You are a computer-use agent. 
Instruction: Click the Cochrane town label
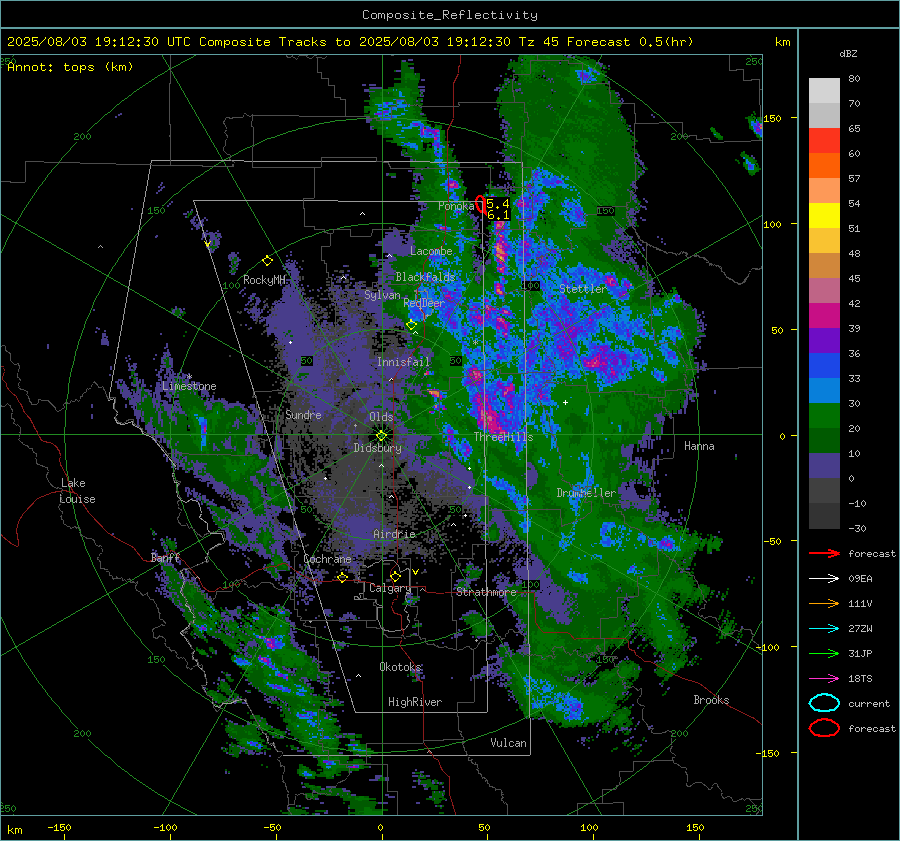[x=327, y=559]
